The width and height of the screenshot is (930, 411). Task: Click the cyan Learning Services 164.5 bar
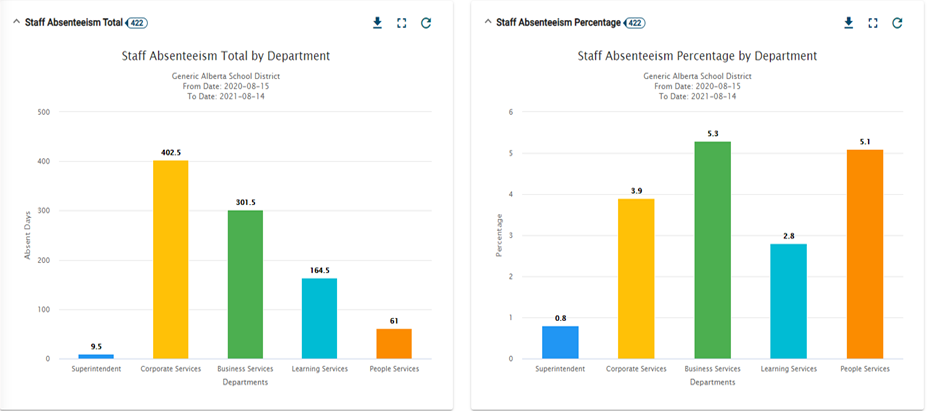click(x=319, y=318)
